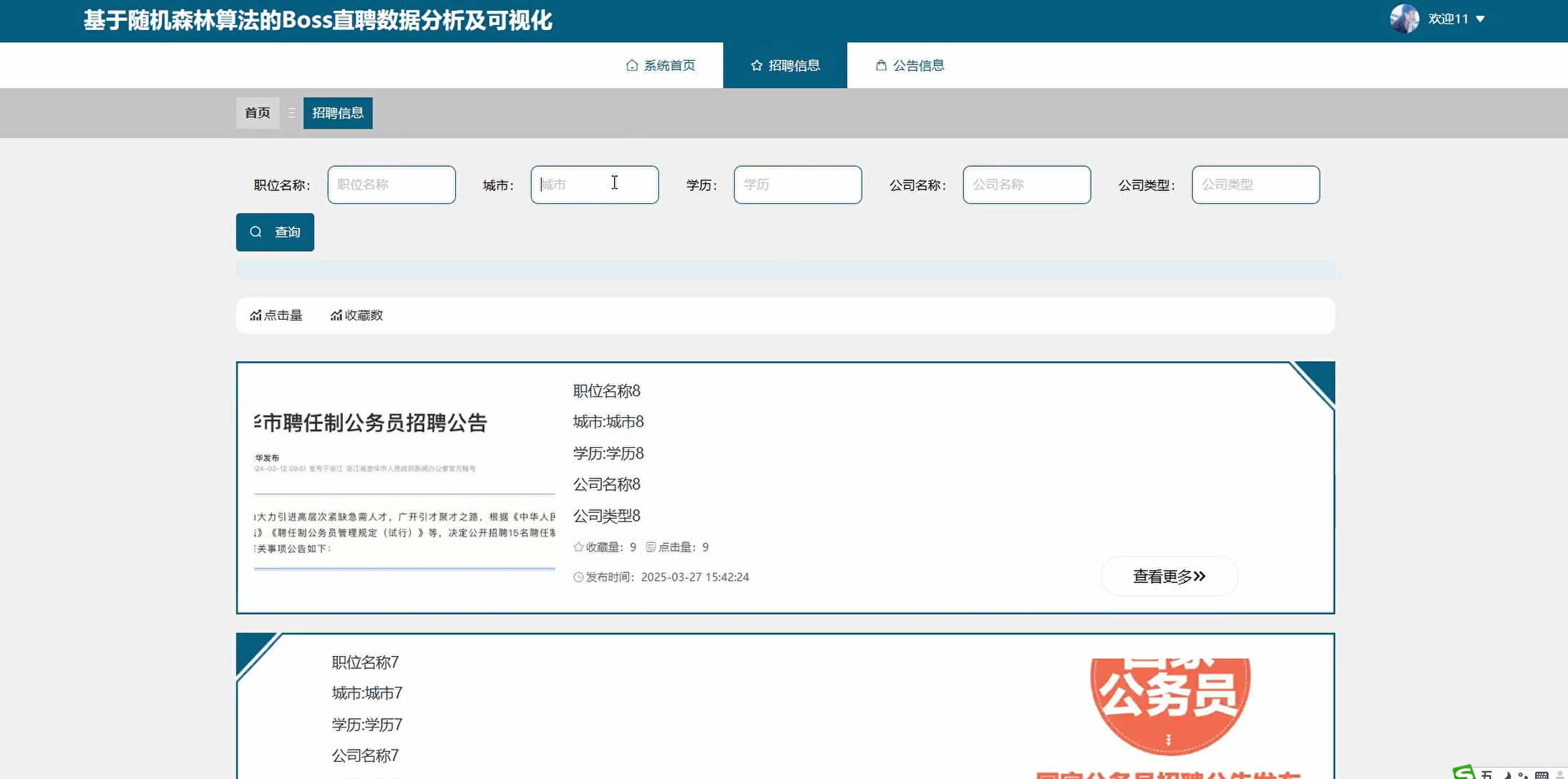Select the home icon beside 系统首页

(630, 65)
